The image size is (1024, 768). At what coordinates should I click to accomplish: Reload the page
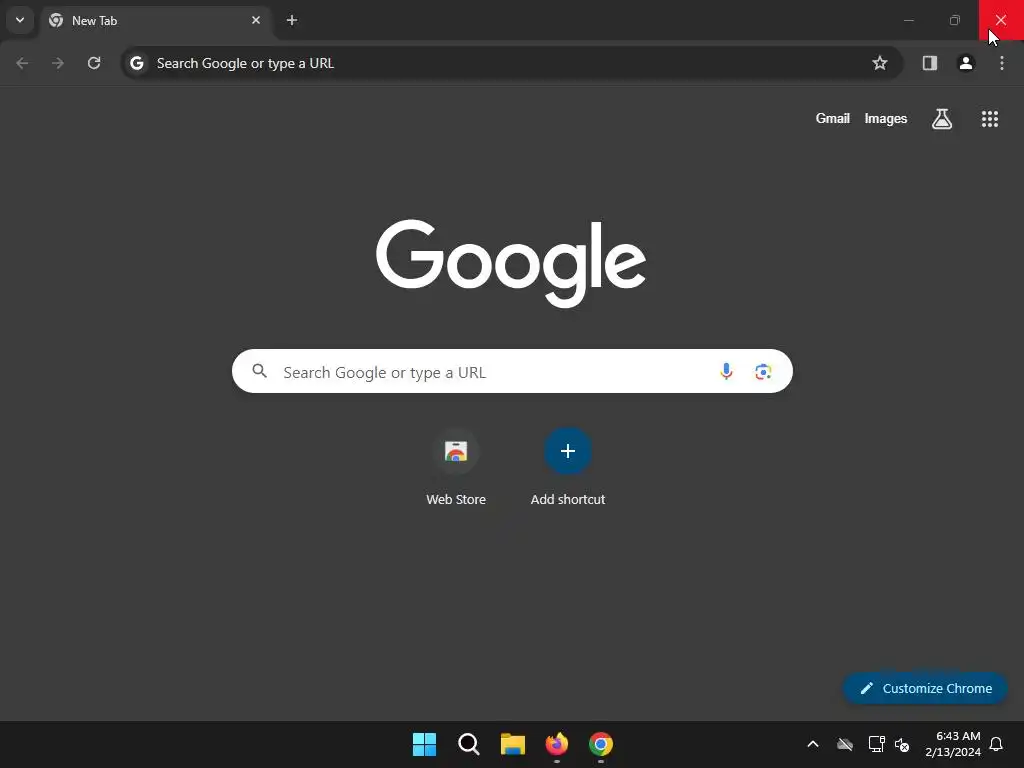[94, 63]
